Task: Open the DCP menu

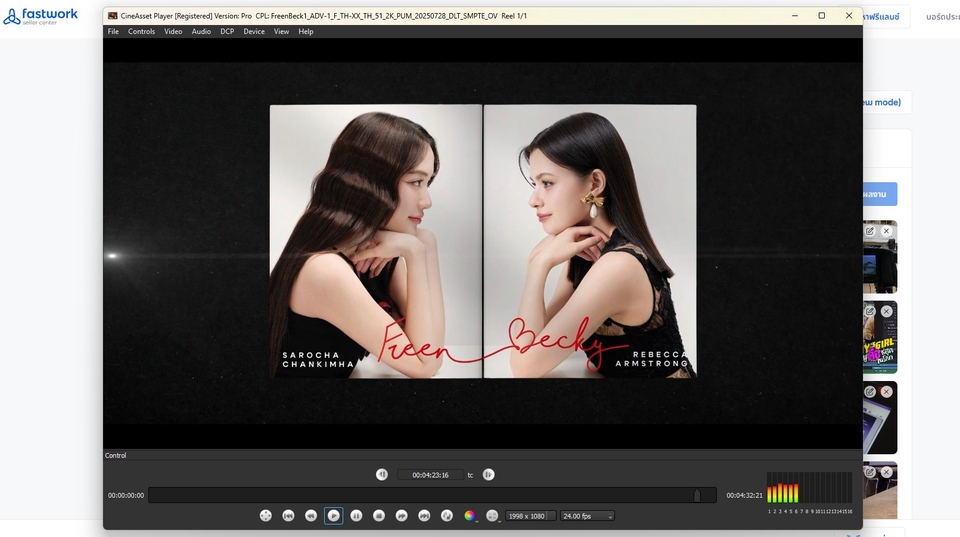Action: [227, 31]
